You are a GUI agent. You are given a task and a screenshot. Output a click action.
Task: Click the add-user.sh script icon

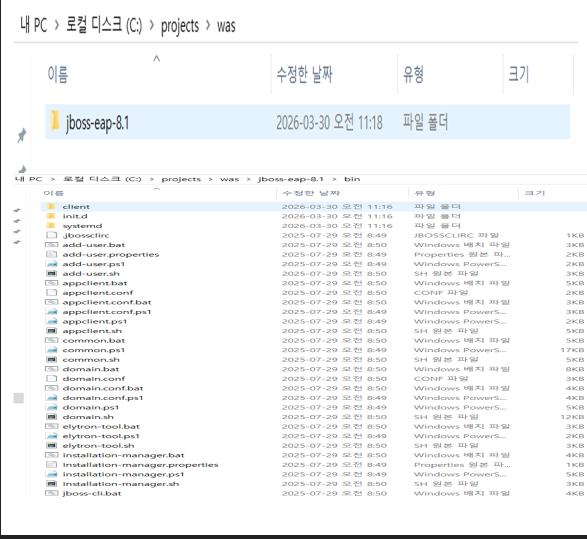coord(51,273)
